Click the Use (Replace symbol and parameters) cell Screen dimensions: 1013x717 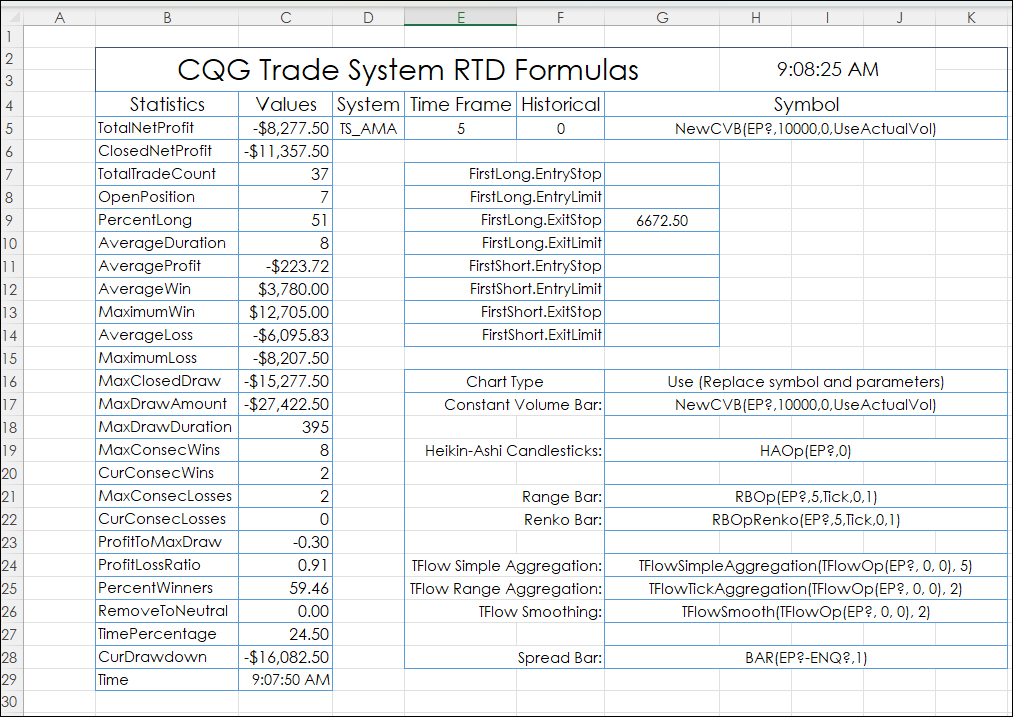point(806,381)
